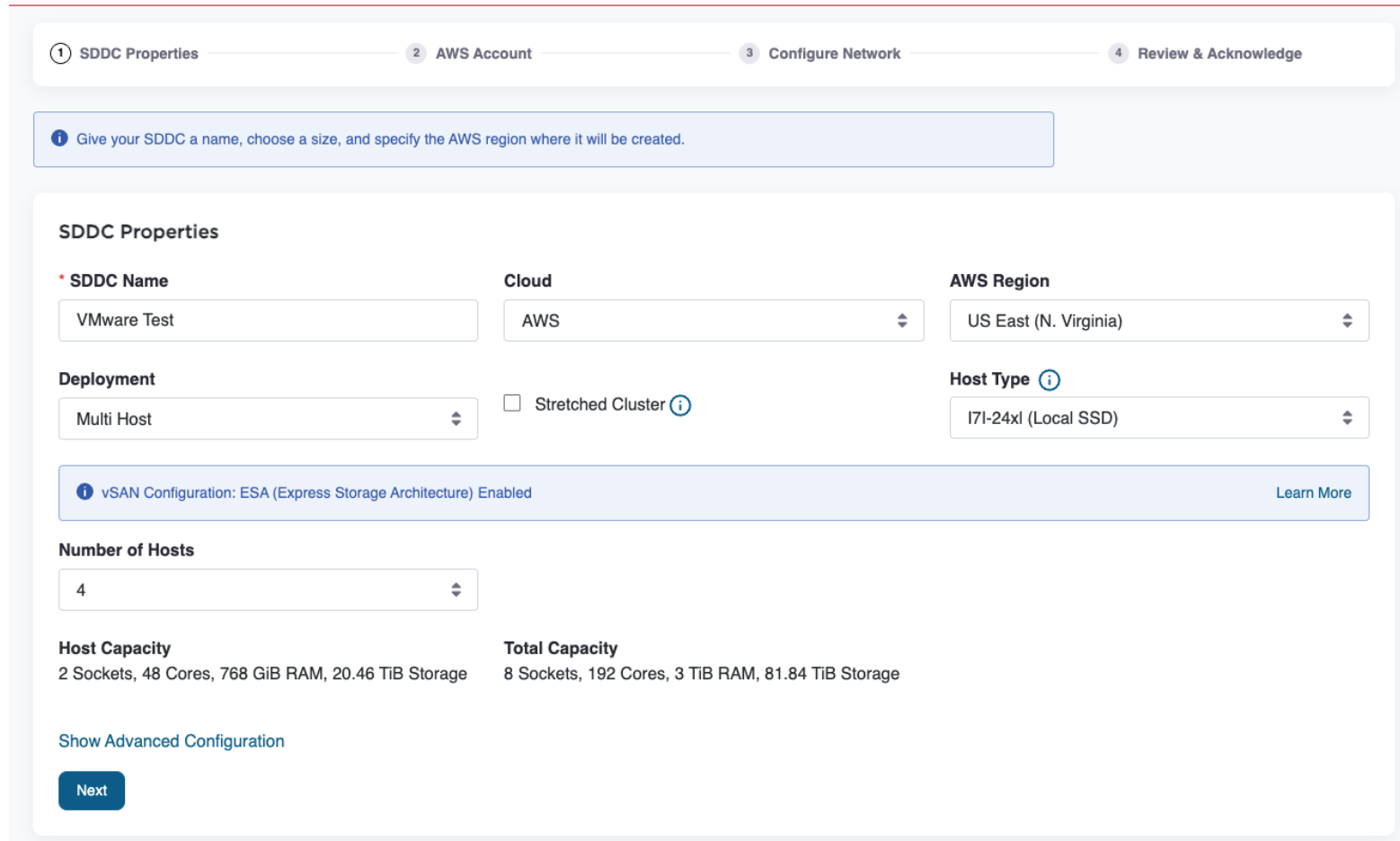1400x841 pixels.
Task: Click the SDDC Name text field
Action: (268, 321)
